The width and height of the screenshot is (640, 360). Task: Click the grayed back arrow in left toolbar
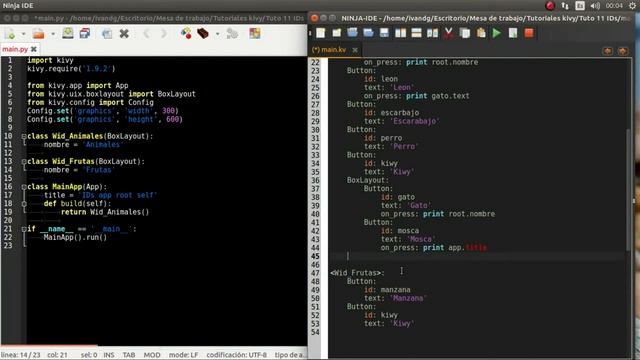[x=147, y=33]
